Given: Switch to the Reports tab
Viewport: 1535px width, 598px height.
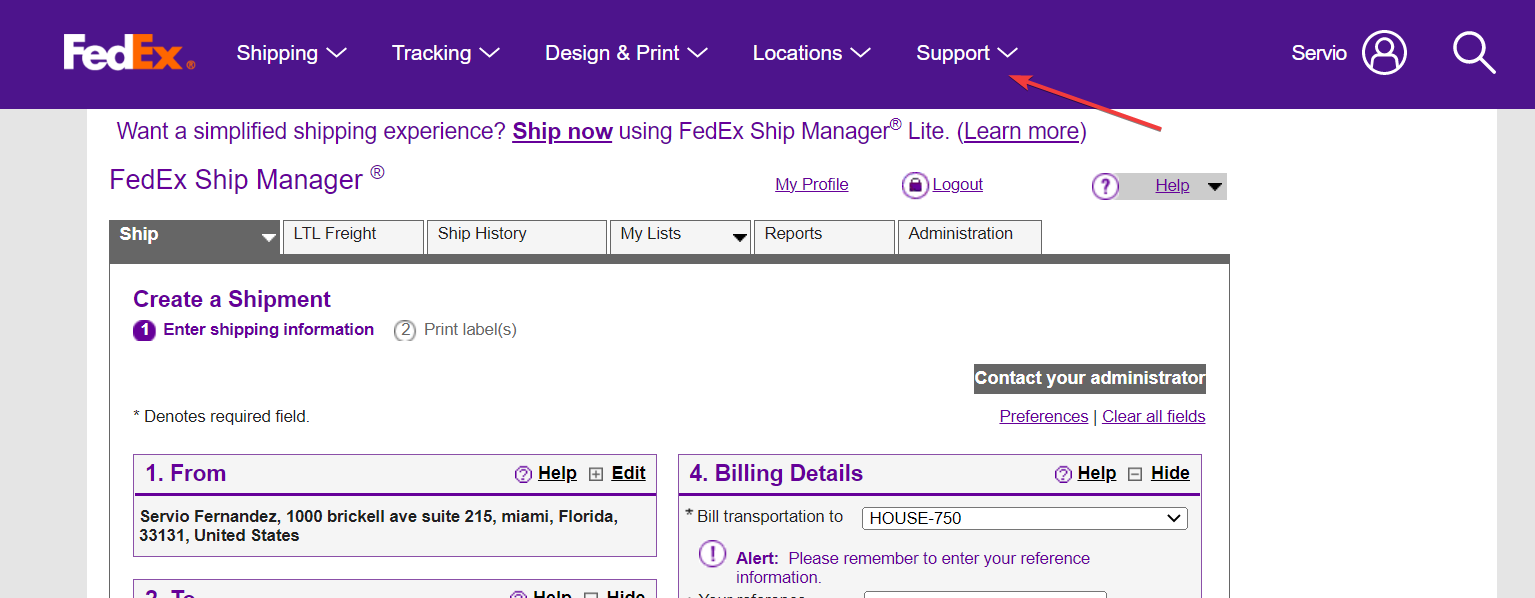Looking at the screenshot, I should point(824,236).
